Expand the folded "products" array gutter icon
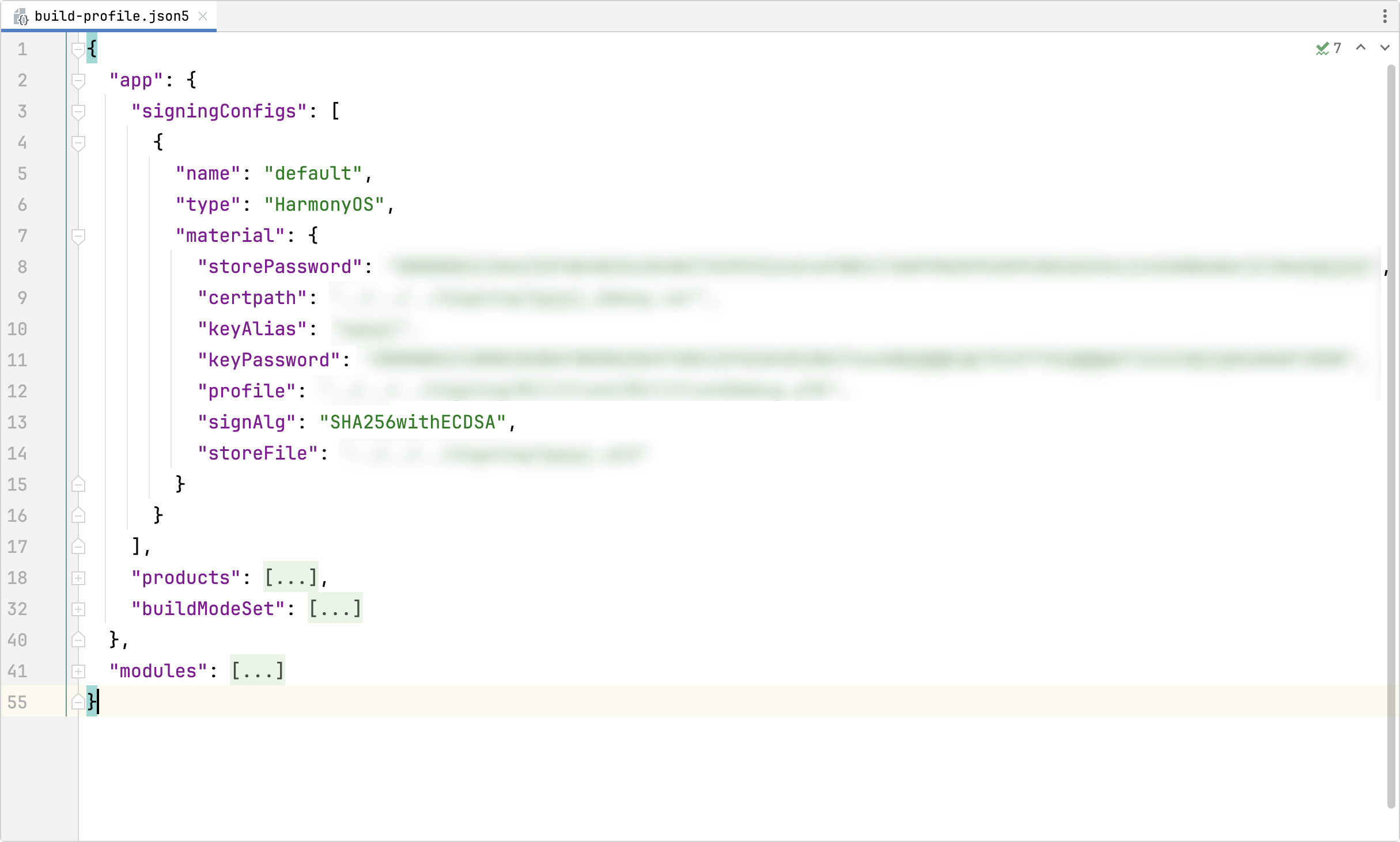Viewport: 1400px width, 842px height. (78, 578)
